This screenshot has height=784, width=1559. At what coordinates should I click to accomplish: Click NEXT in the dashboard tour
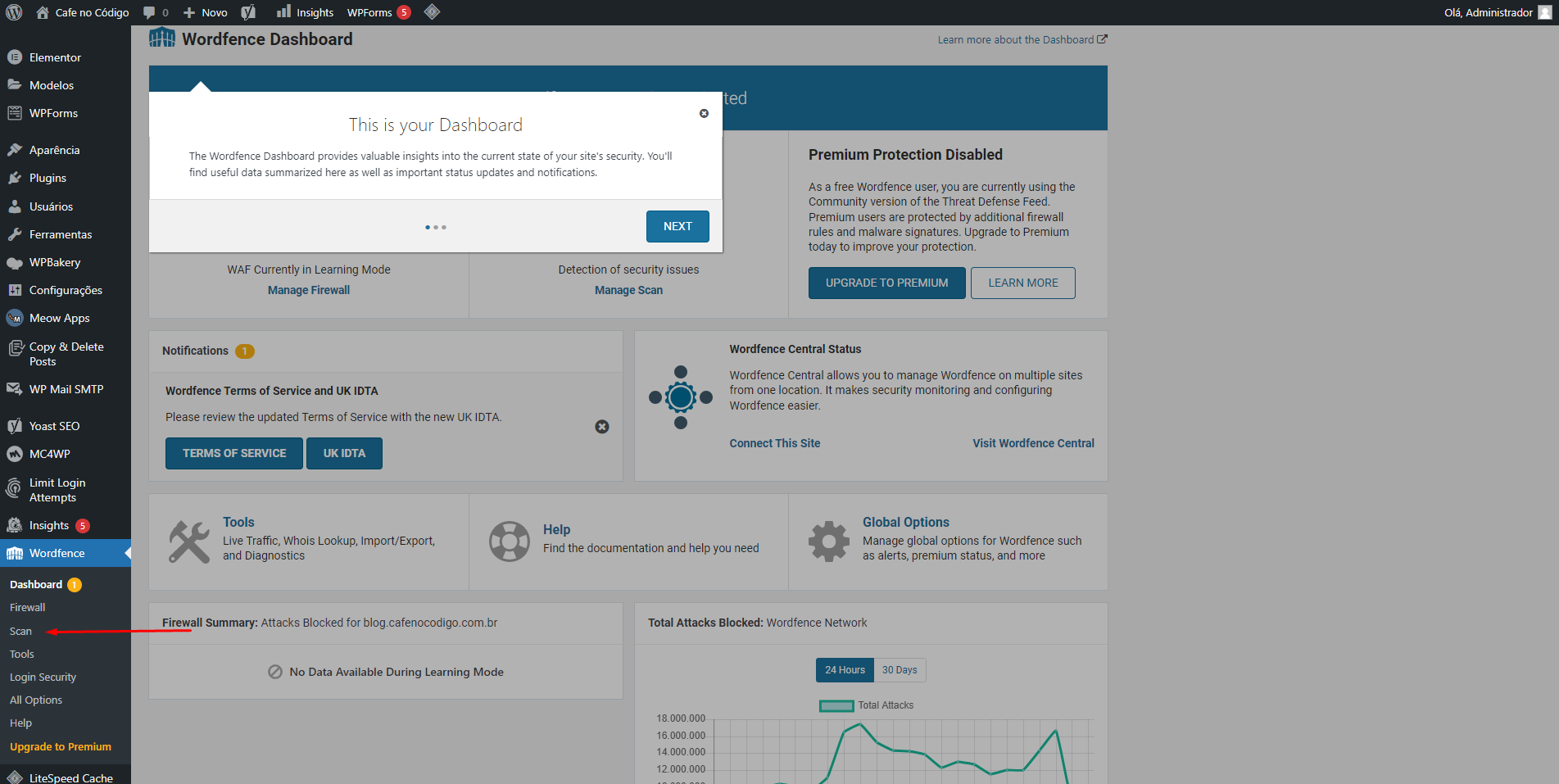point(678,226)
